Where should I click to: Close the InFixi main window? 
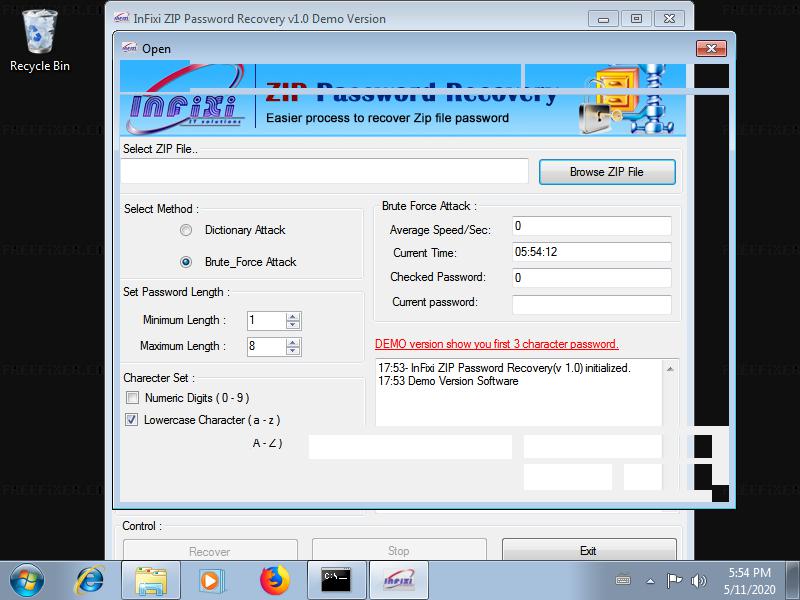click(x=669, y=19)
